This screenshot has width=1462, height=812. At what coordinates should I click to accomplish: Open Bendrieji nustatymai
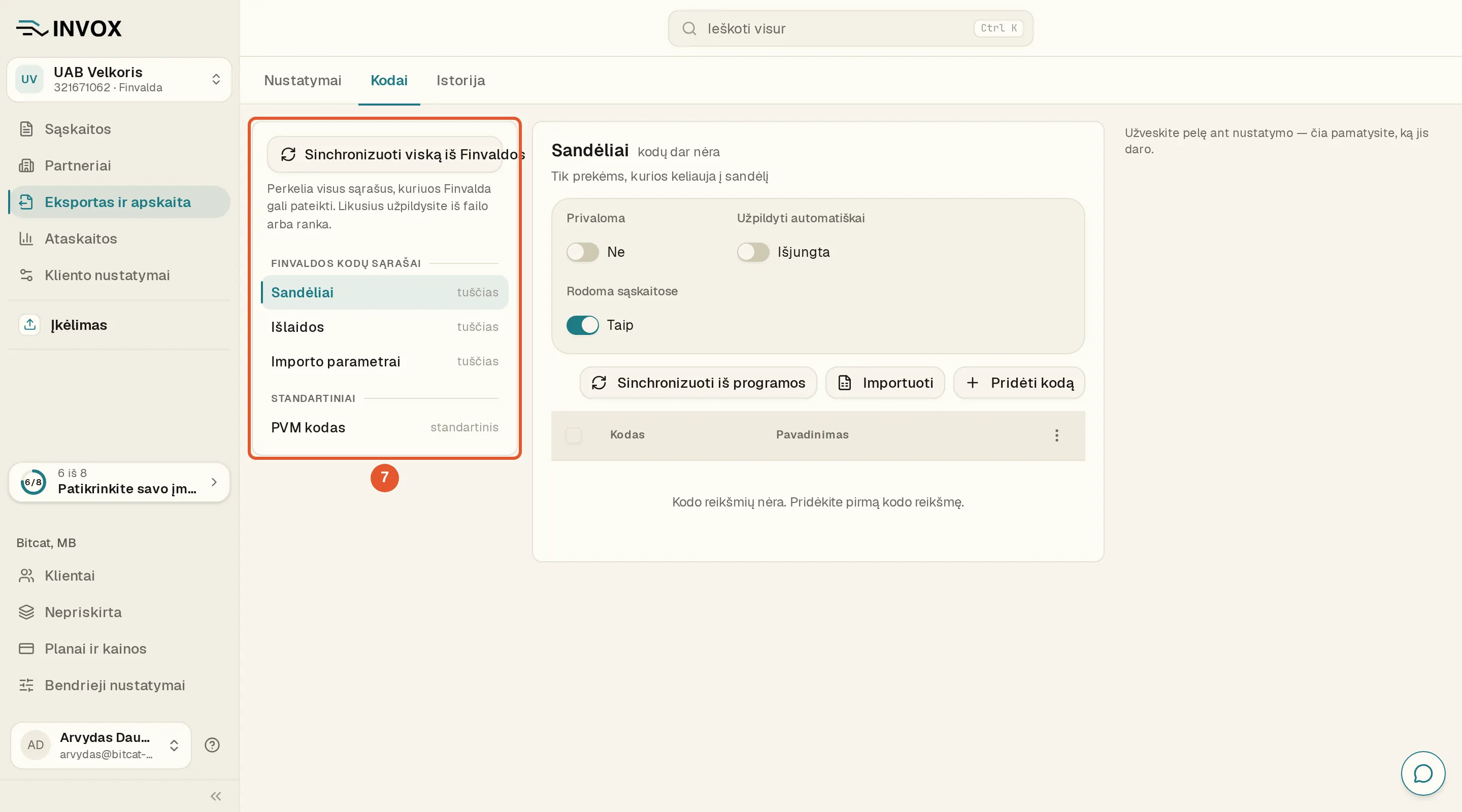pos(119,685)
